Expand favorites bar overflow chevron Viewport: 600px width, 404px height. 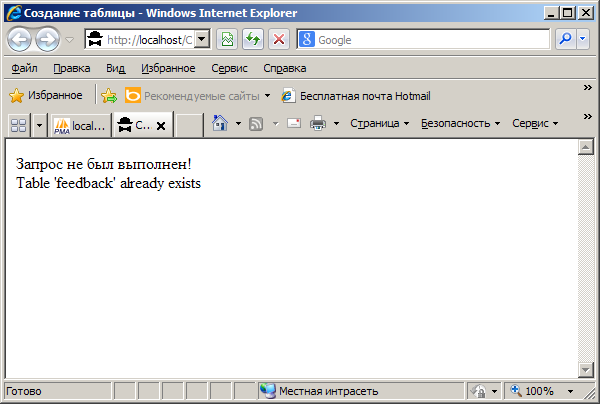point(587,88)
